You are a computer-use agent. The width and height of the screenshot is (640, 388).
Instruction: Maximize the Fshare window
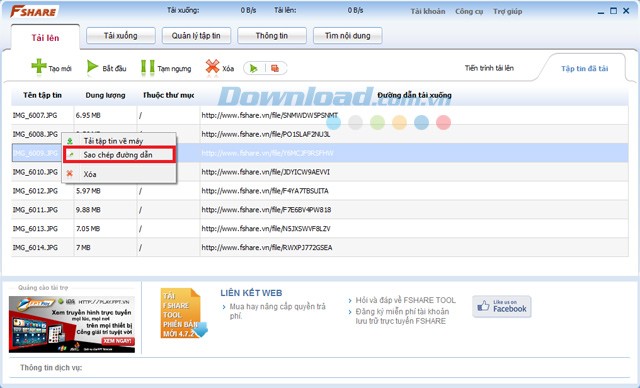(x=613, y=11)
